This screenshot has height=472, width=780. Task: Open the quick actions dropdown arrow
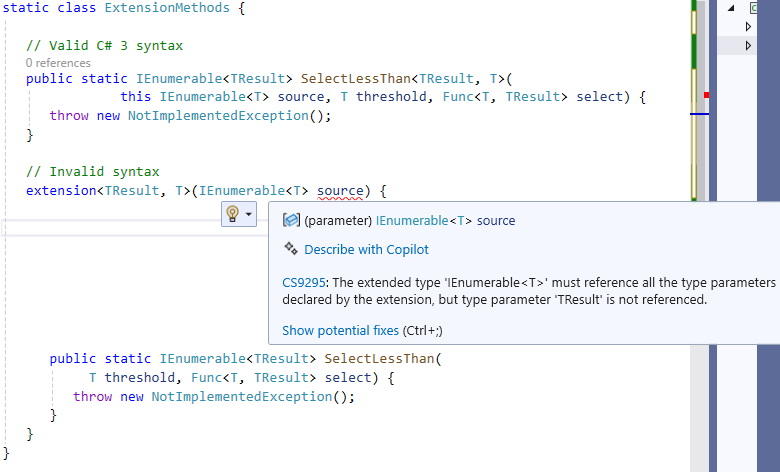(x=248, y=214)
